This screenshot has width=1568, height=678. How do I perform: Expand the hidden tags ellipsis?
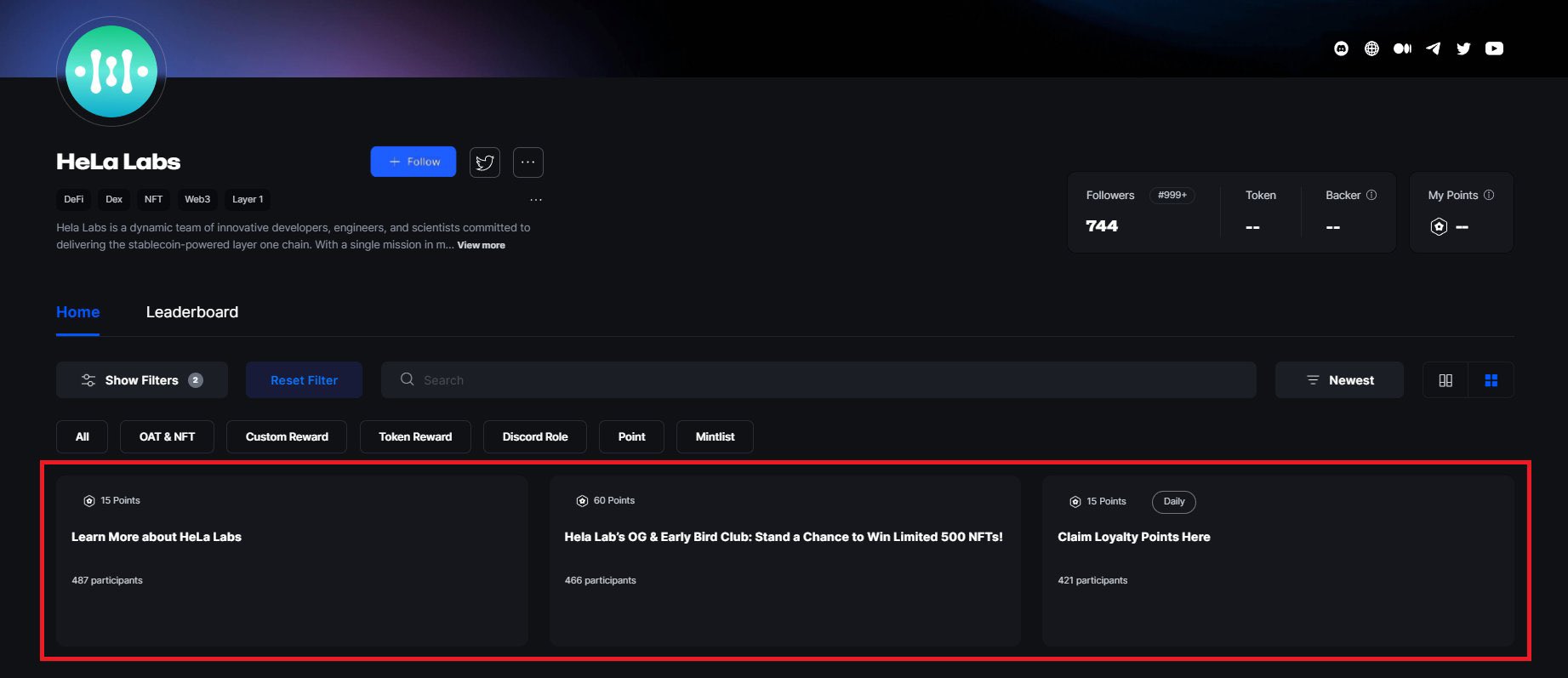[x=536, y=200]
